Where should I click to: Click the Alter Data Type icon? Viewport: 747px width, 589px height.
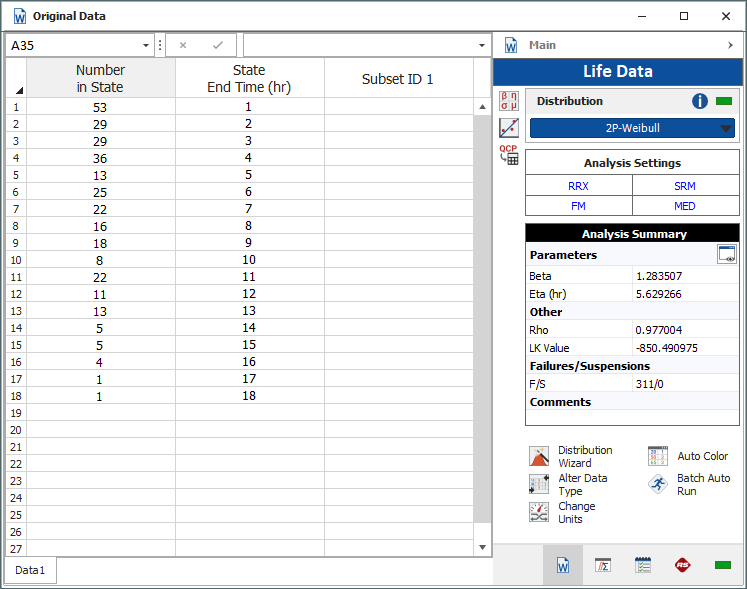point(539,485)
